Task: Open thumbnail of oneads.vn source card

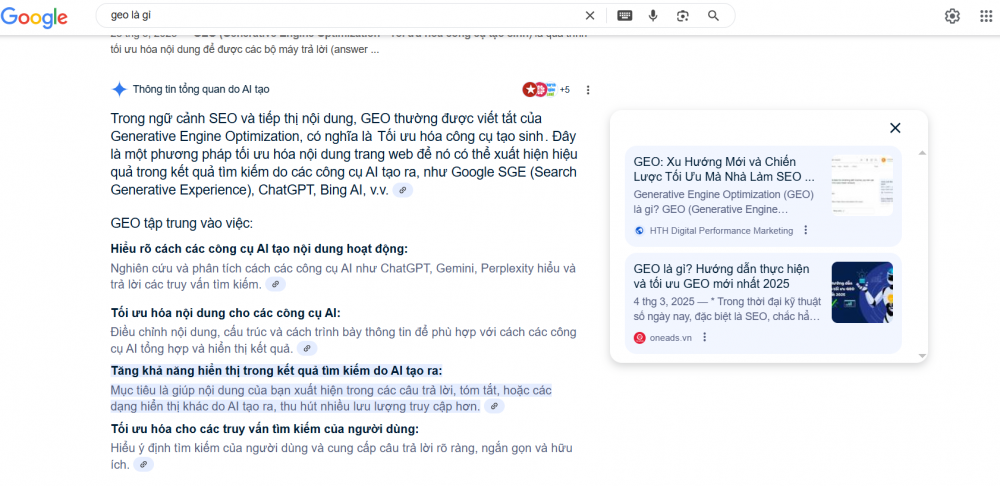Action: 862,293
